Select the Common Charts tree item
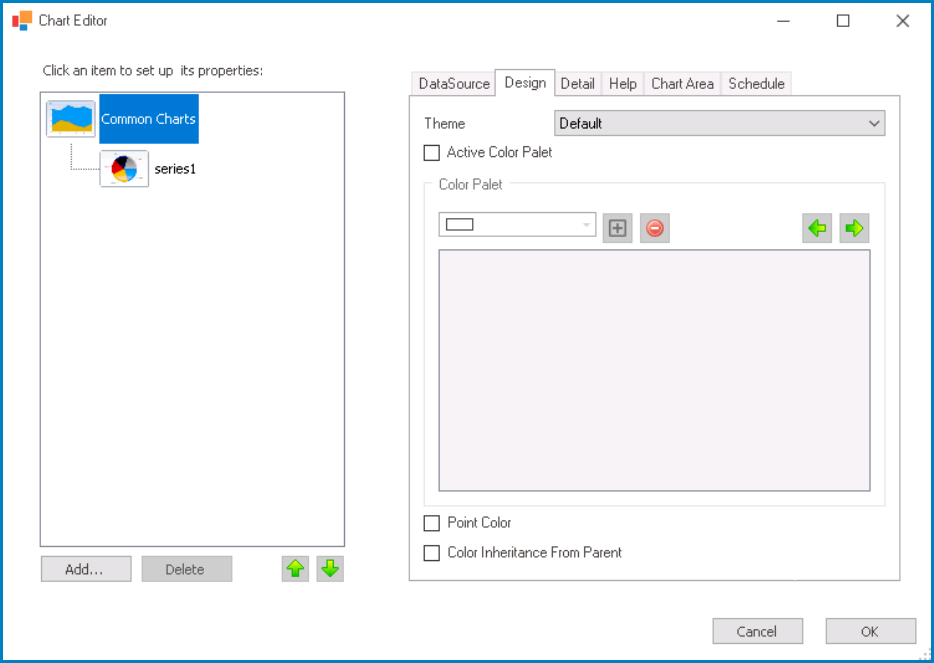 point(149,119)
